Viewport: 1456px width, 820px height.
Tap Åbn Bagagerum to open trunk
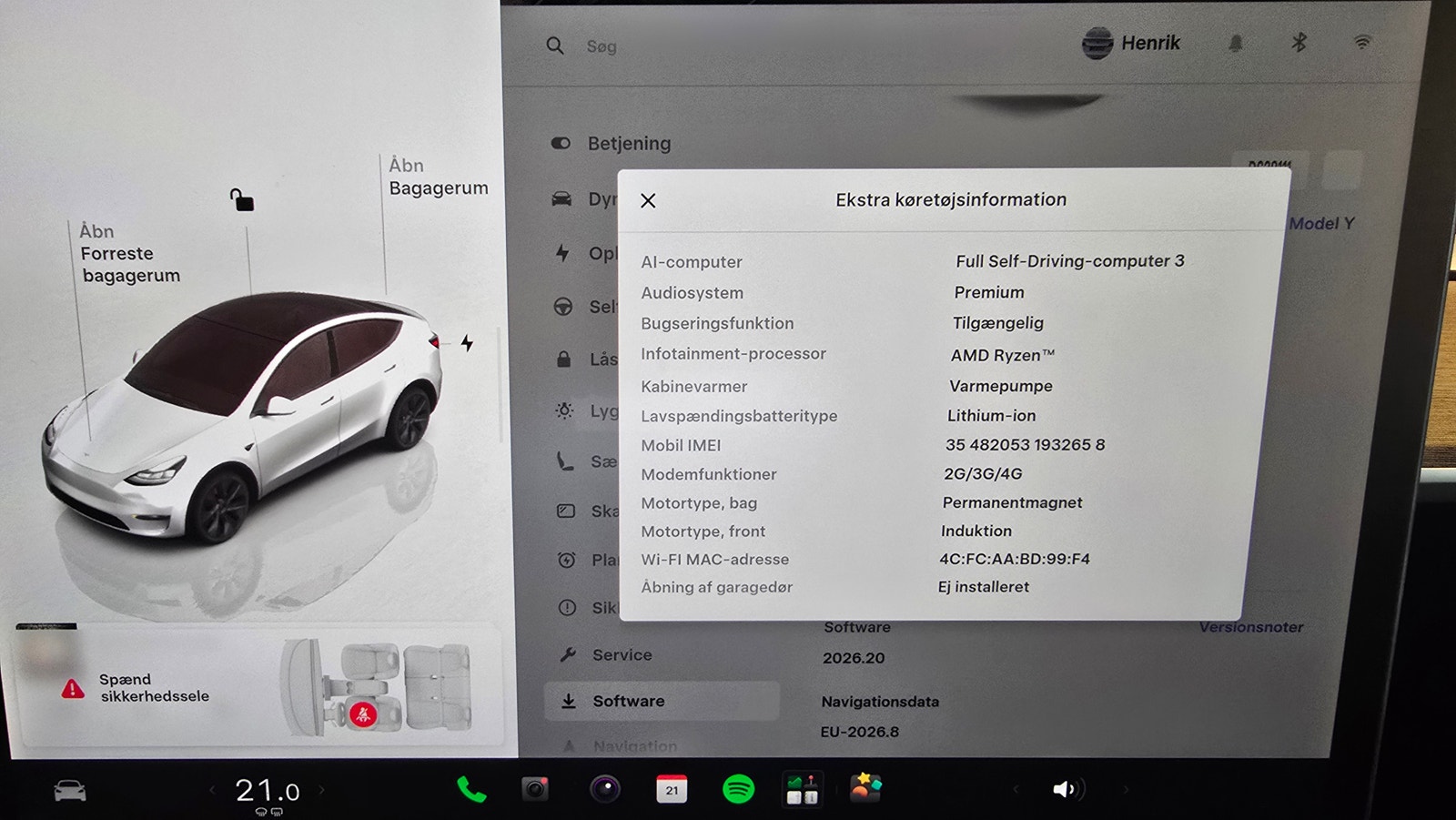pos(438,177)
